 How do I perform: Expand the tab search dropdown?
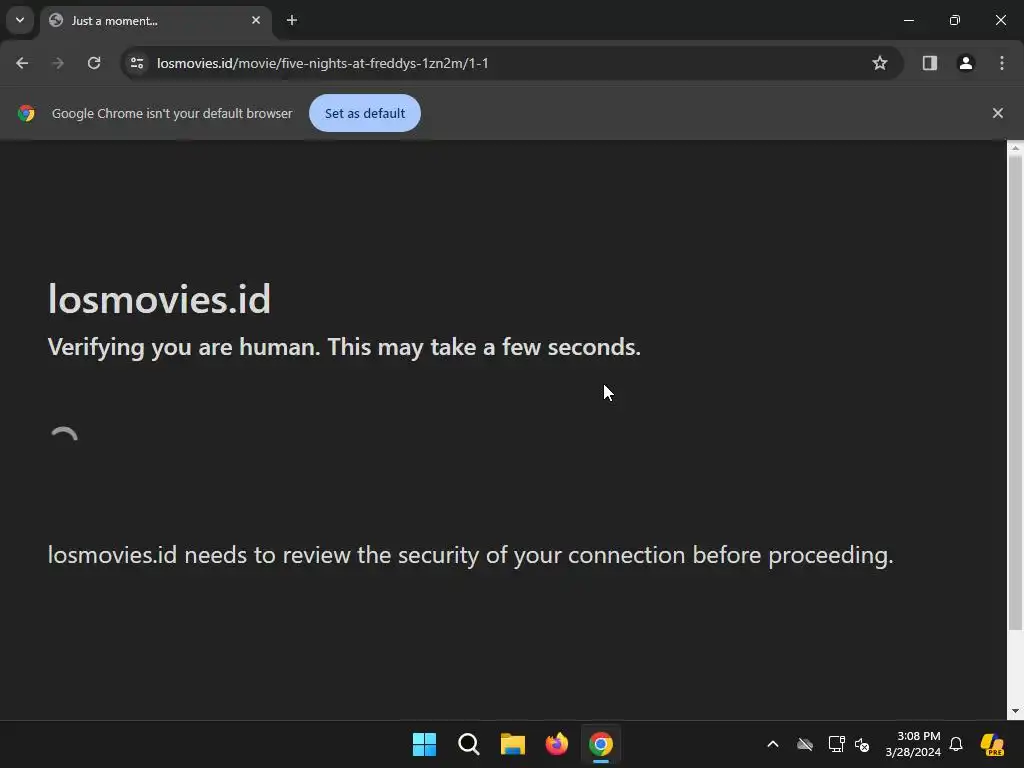[20, 20]
